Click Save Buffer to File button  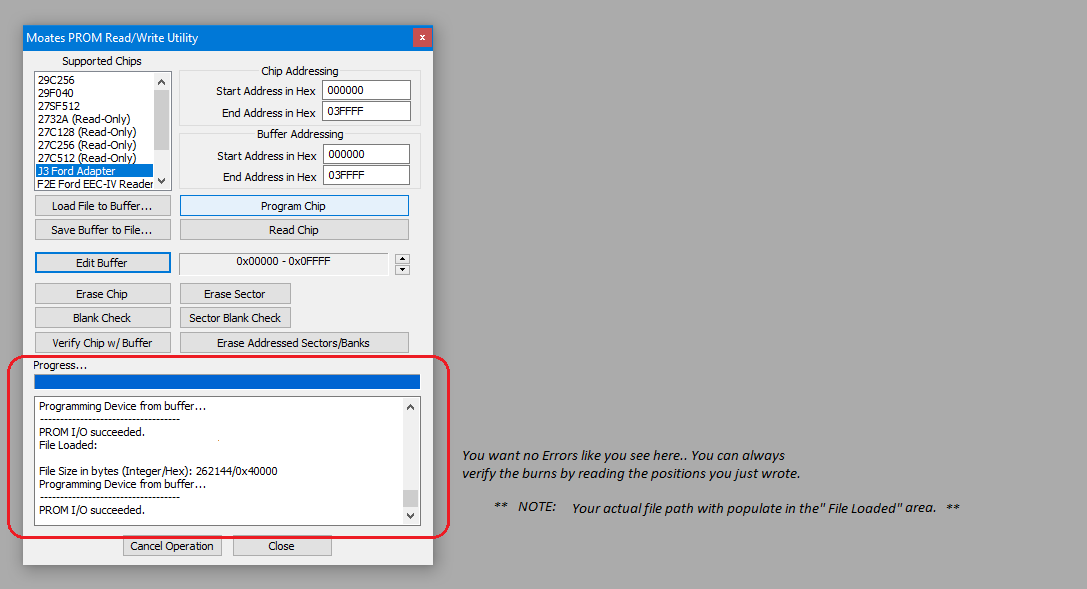tap(103, 230)
